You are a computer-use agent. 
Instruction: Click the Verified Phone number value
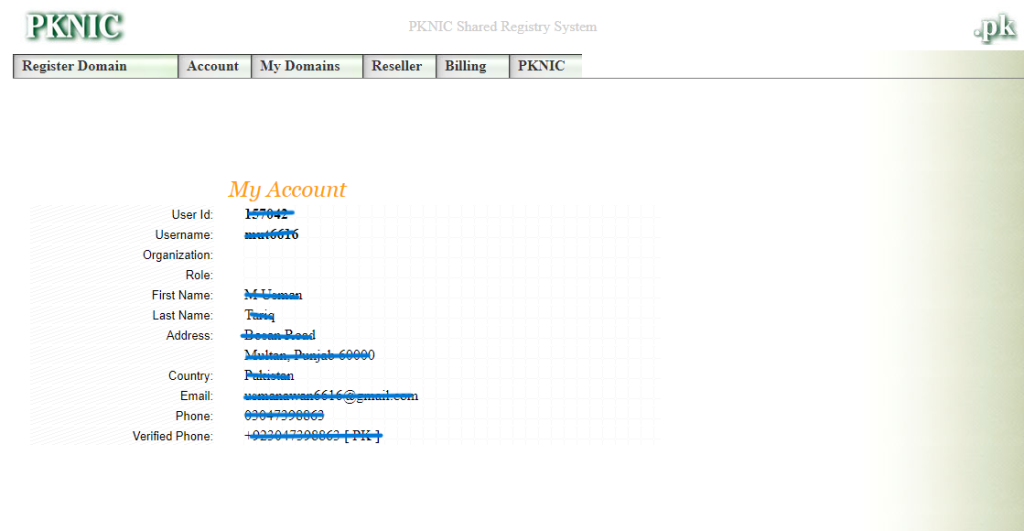(x=313, y=436)
